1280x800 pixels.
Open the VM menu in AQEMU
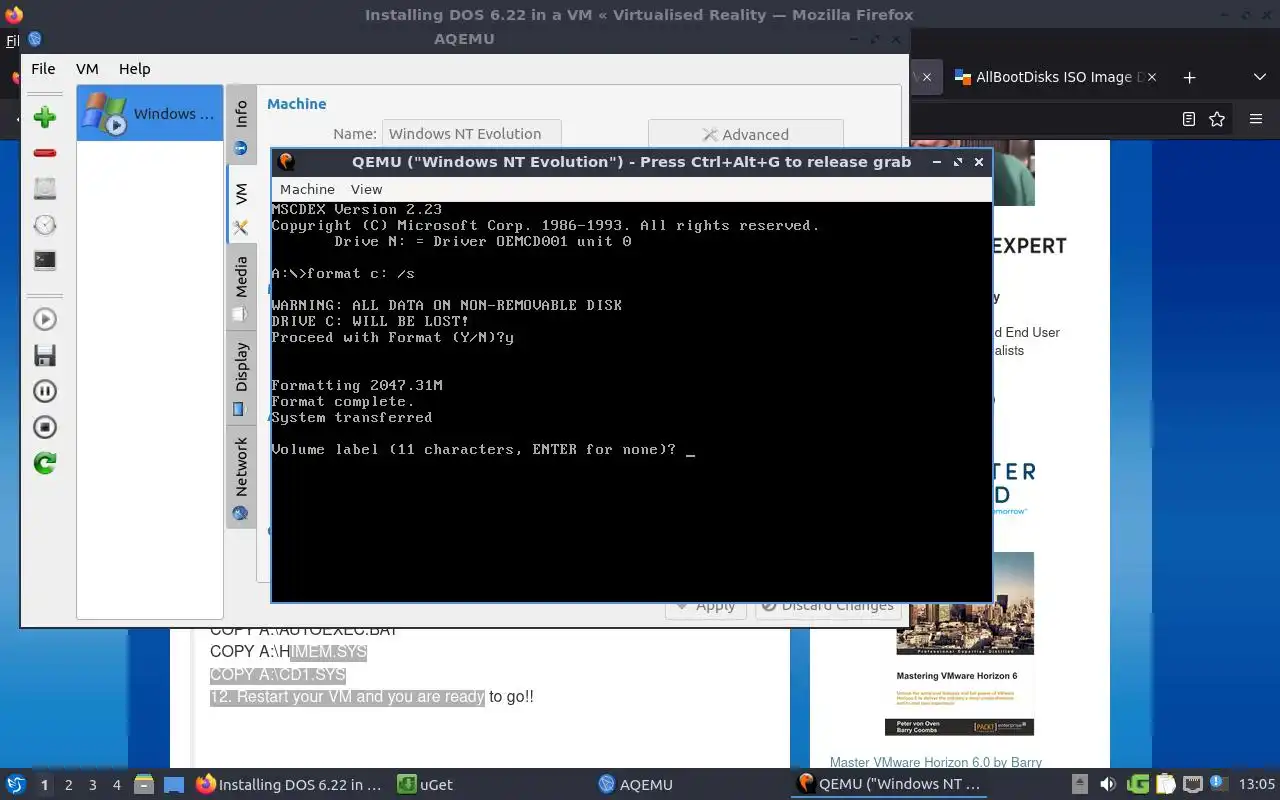(x=87, y=69)
